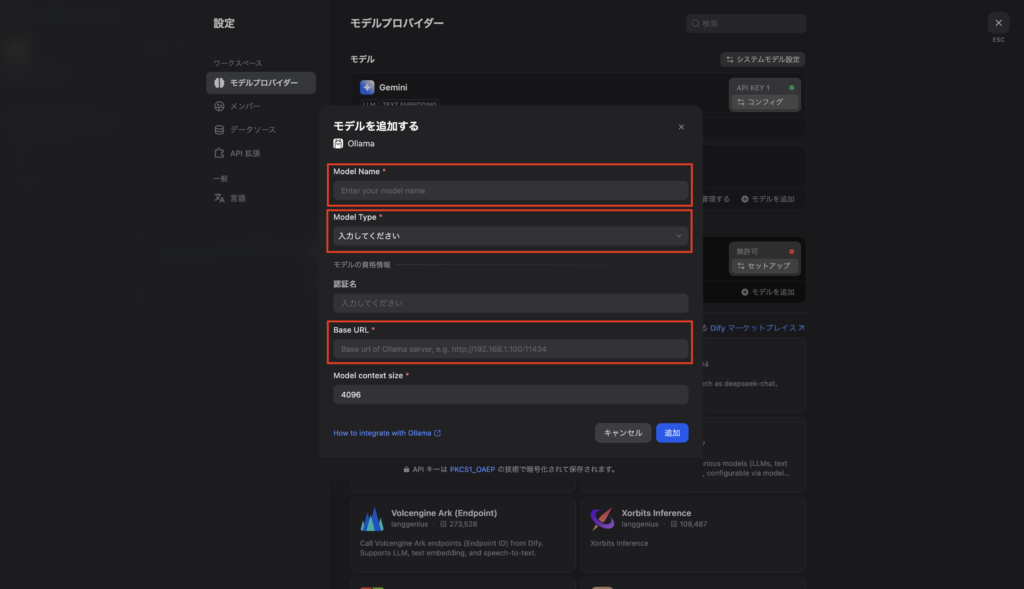The height and width of the screenshot is (589, 1024).
Task: Select データソース in the settings sidebar
Action: point(252,130)
